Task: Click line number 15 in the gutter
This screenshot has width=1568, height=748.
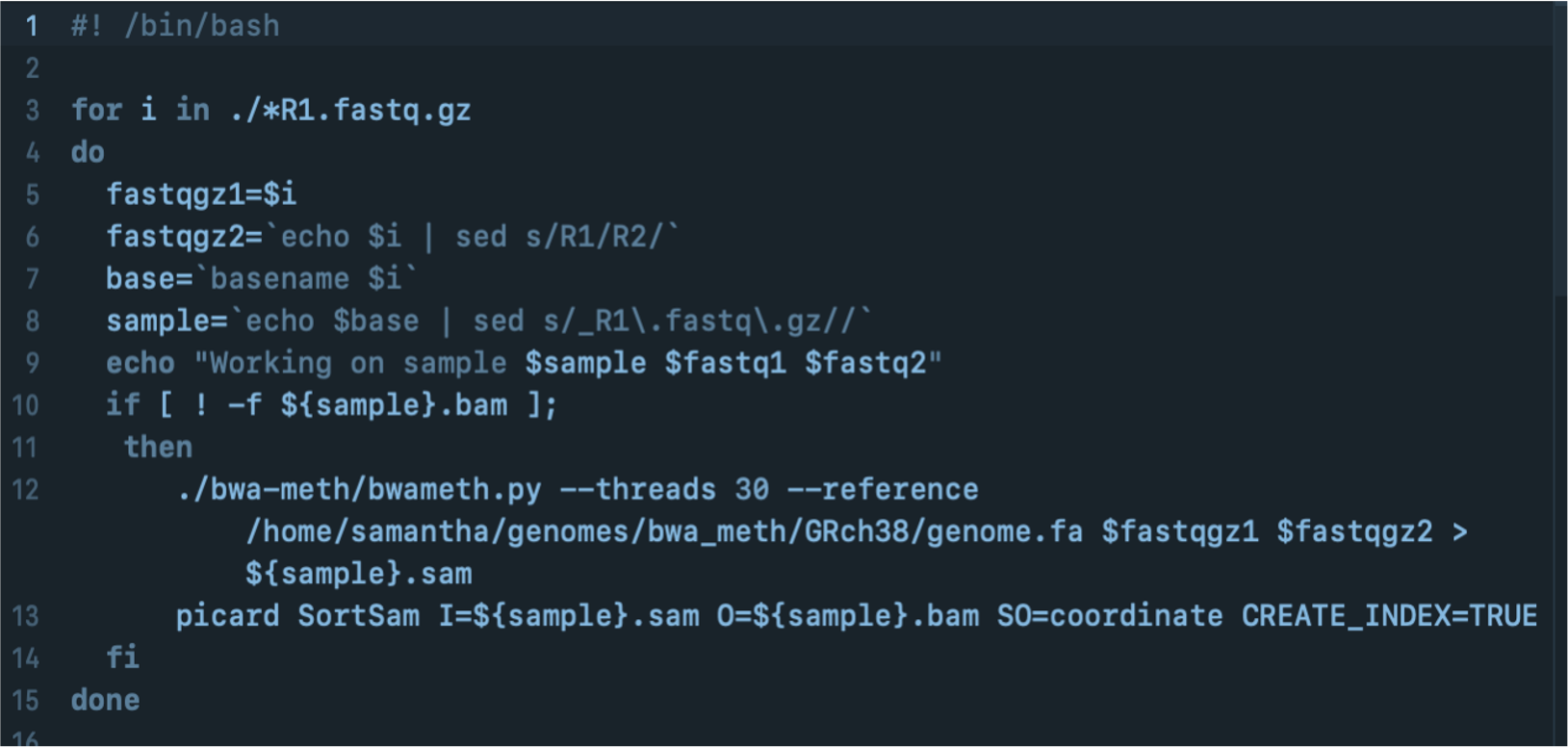Action: [x=26, y=701]
